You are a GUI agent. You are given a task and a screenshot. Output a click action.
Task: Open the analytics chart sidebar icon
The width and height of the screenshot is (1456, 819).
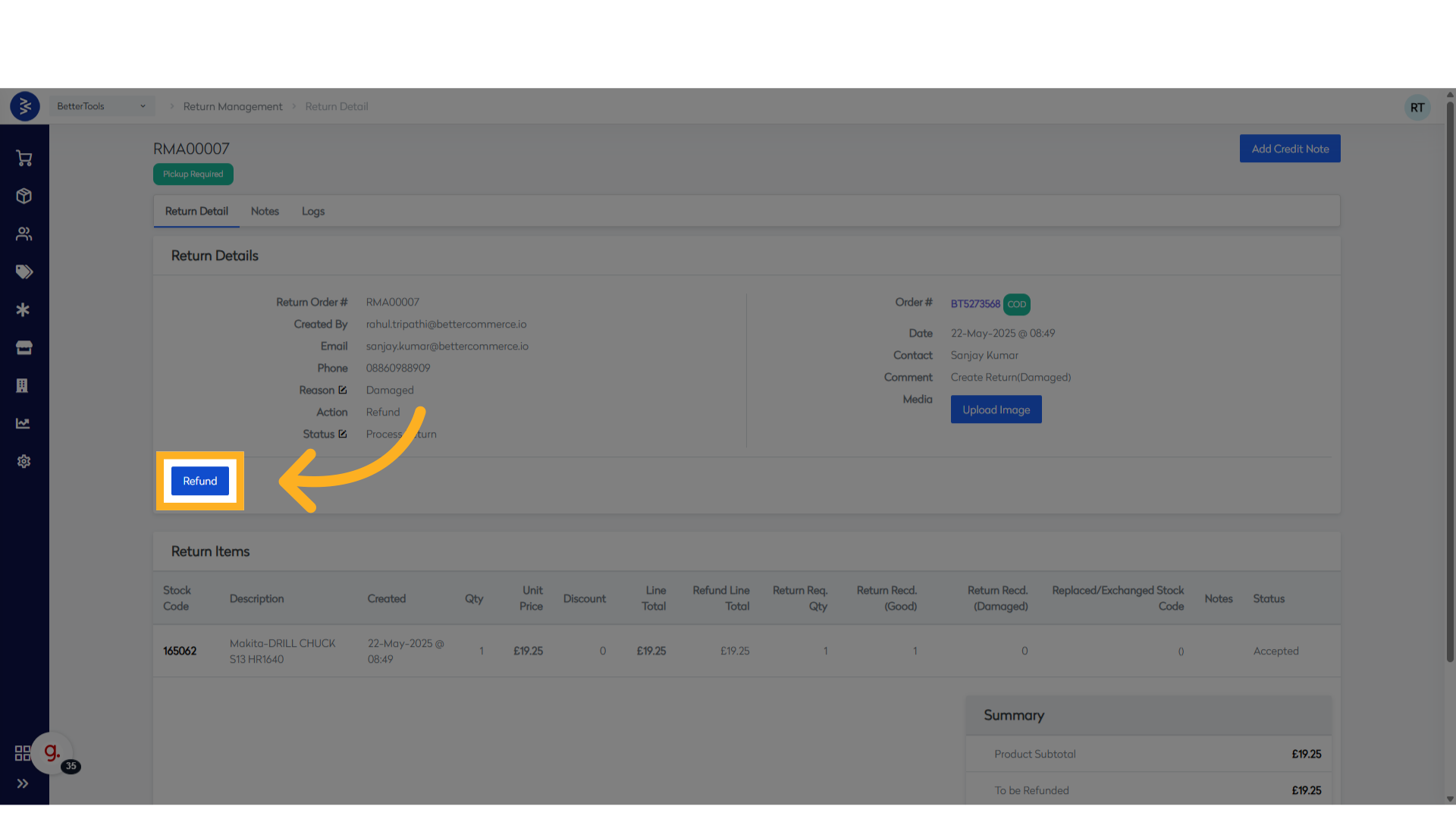click(x=24, y=423)
